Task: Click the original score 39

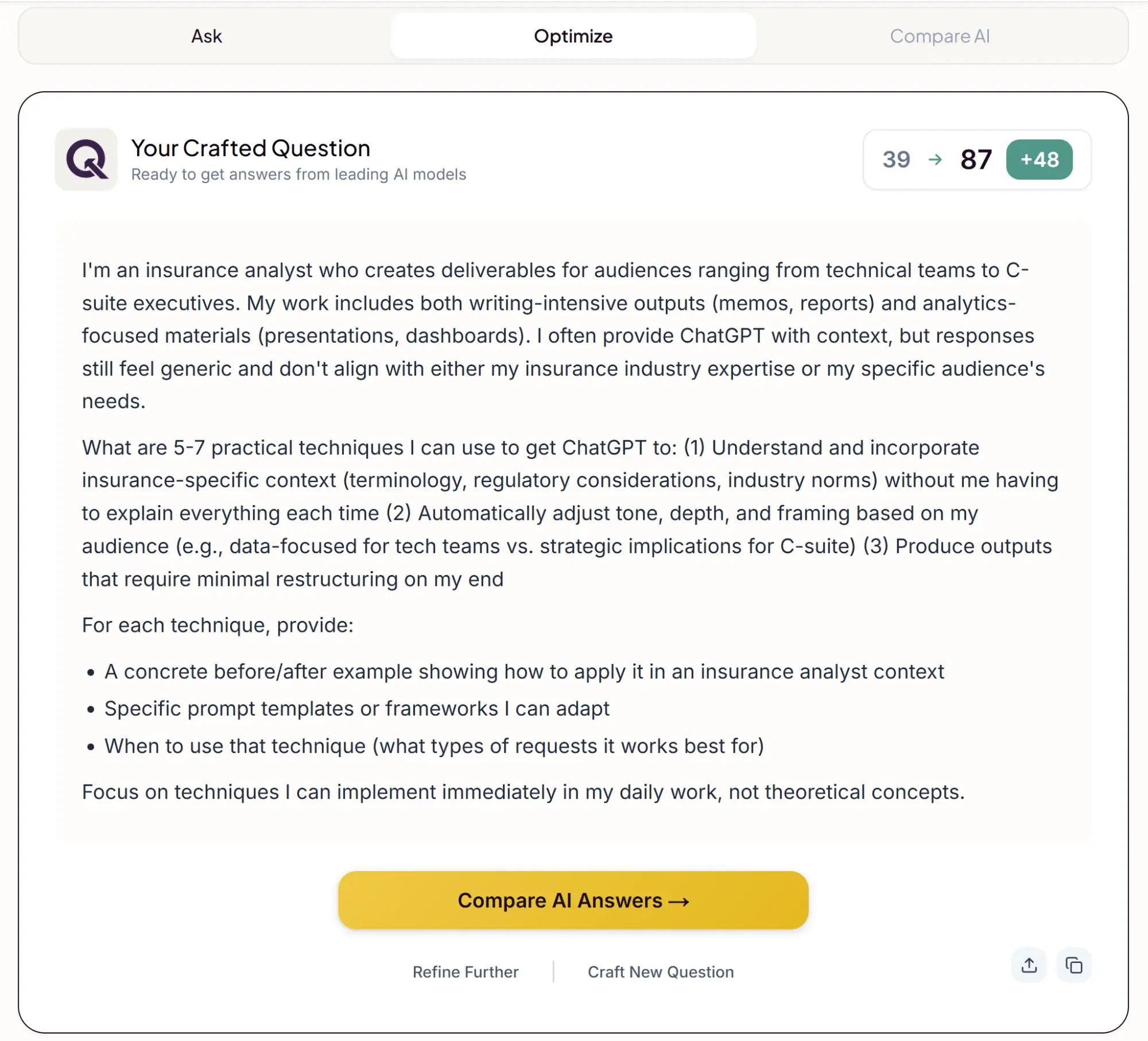Action: click(x=896, y=160)
